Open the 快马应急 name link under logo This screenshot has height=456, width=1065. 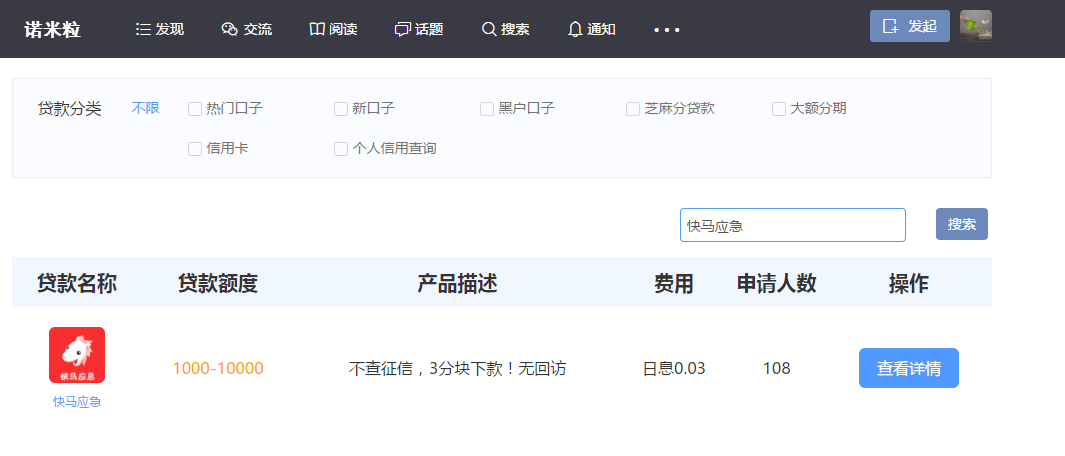[77, 402]
